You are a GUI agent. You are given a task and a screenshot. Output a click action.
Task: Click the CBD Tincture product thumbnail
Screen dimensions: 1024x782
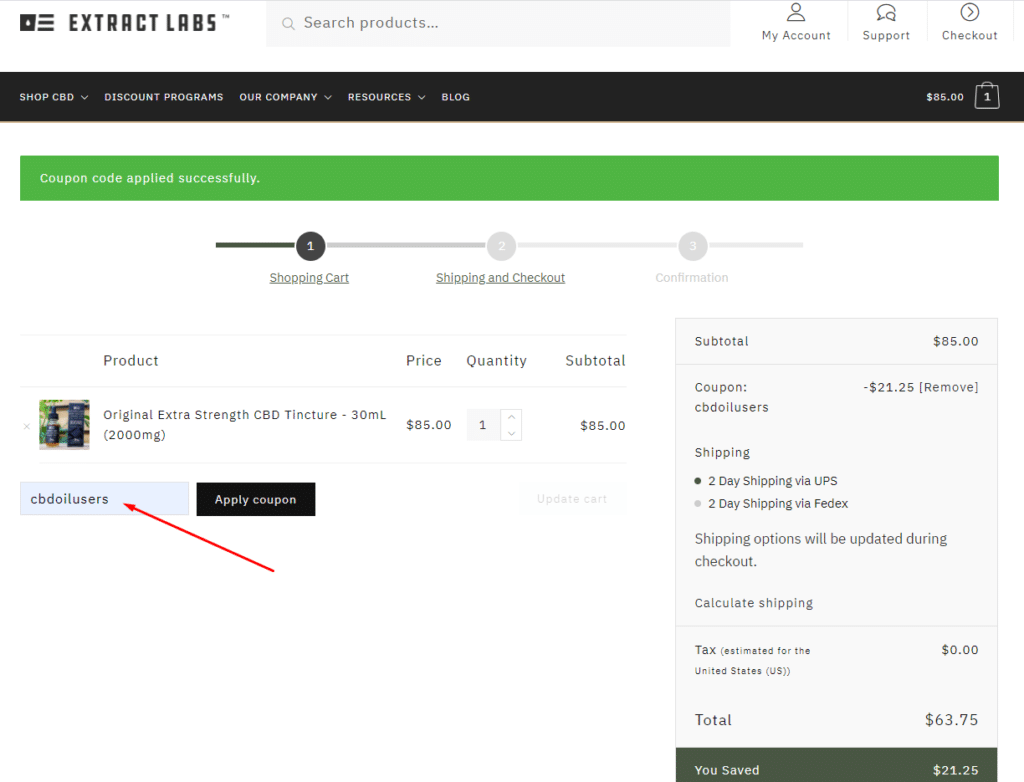(64, 425)
